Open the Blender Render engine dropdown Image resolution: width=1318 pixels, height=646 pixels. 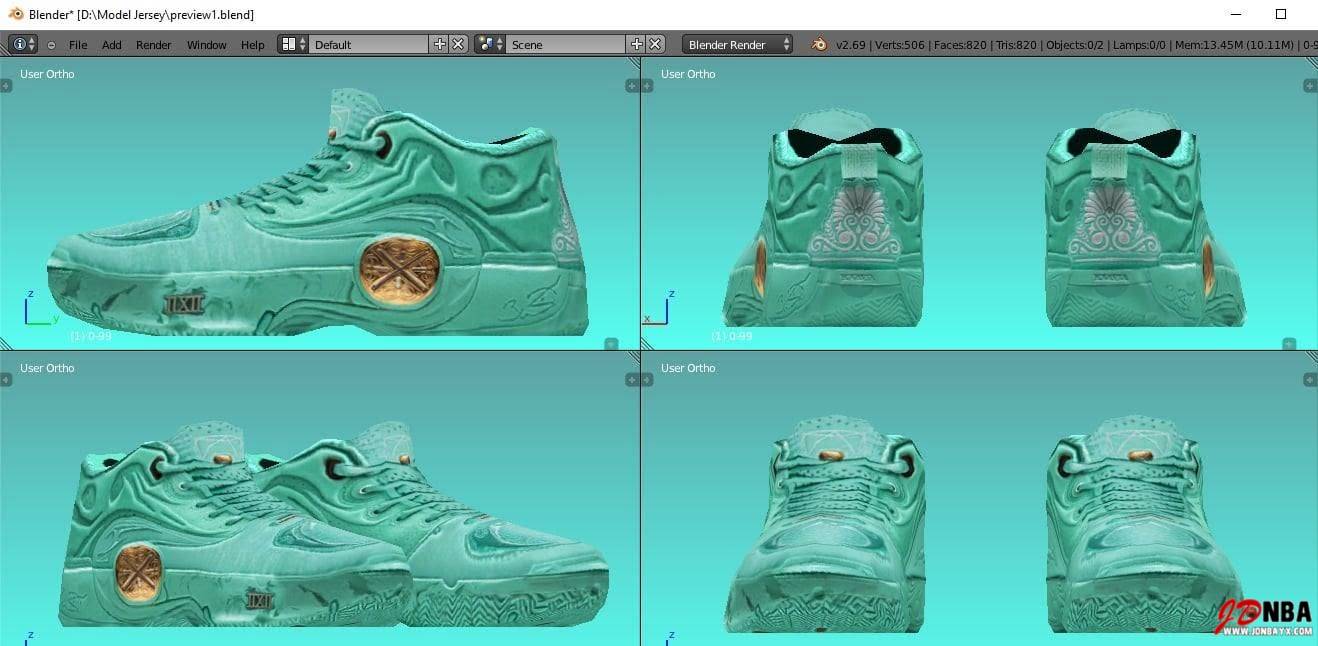click(737, 44)
